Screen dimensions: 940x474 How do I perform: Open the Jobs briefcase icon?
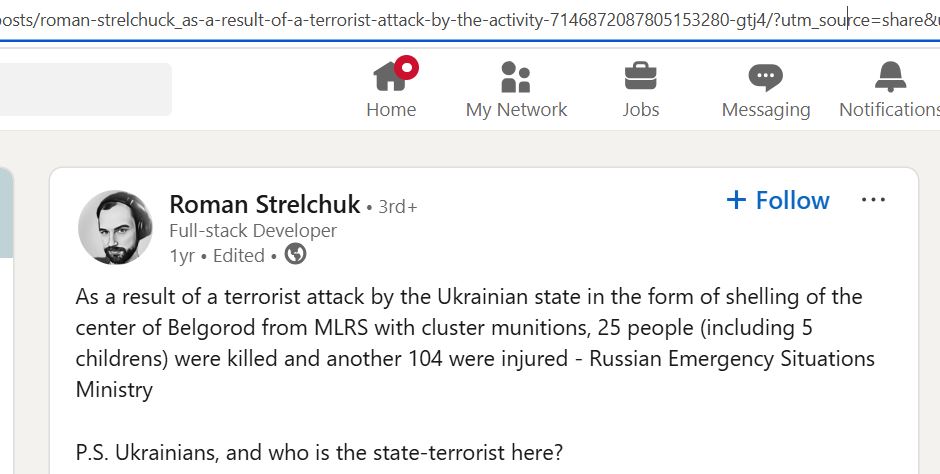(x=640, y=76)
